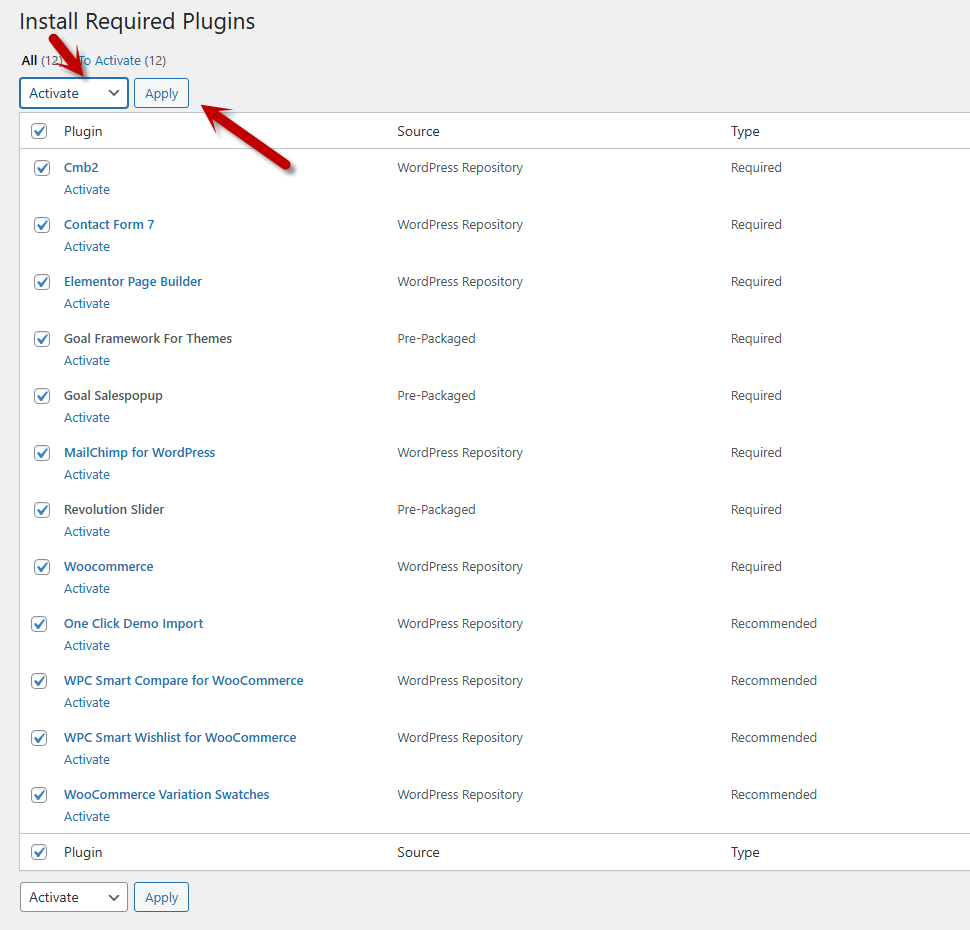Click Activate under WooCommerce Variation Swatches

(x=87, y=817)
